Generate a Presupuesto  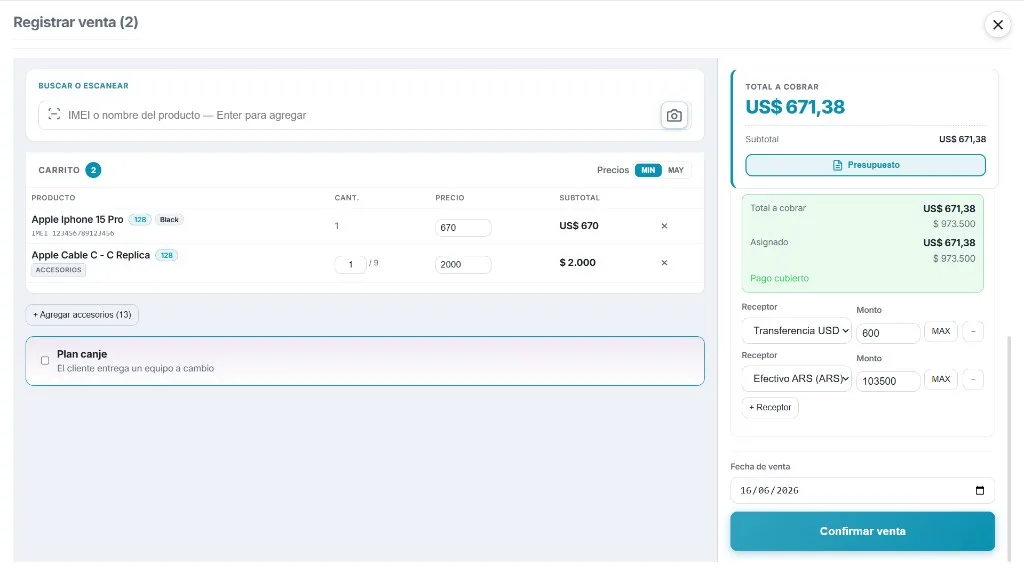[x=865, y=165]
